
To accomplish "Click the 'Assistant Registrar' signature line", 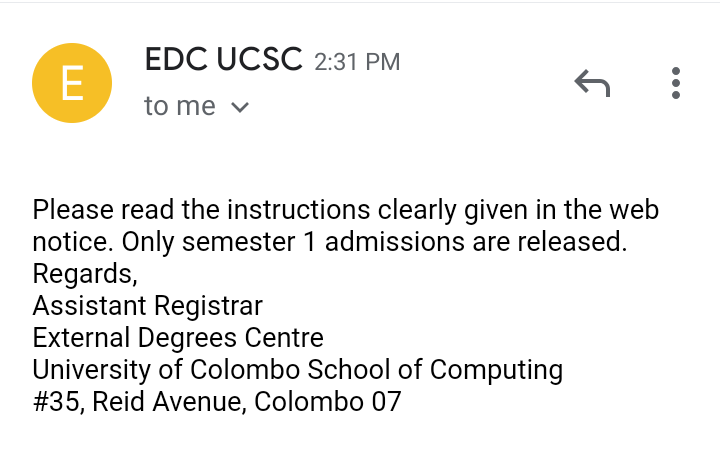I will [147, 306].
